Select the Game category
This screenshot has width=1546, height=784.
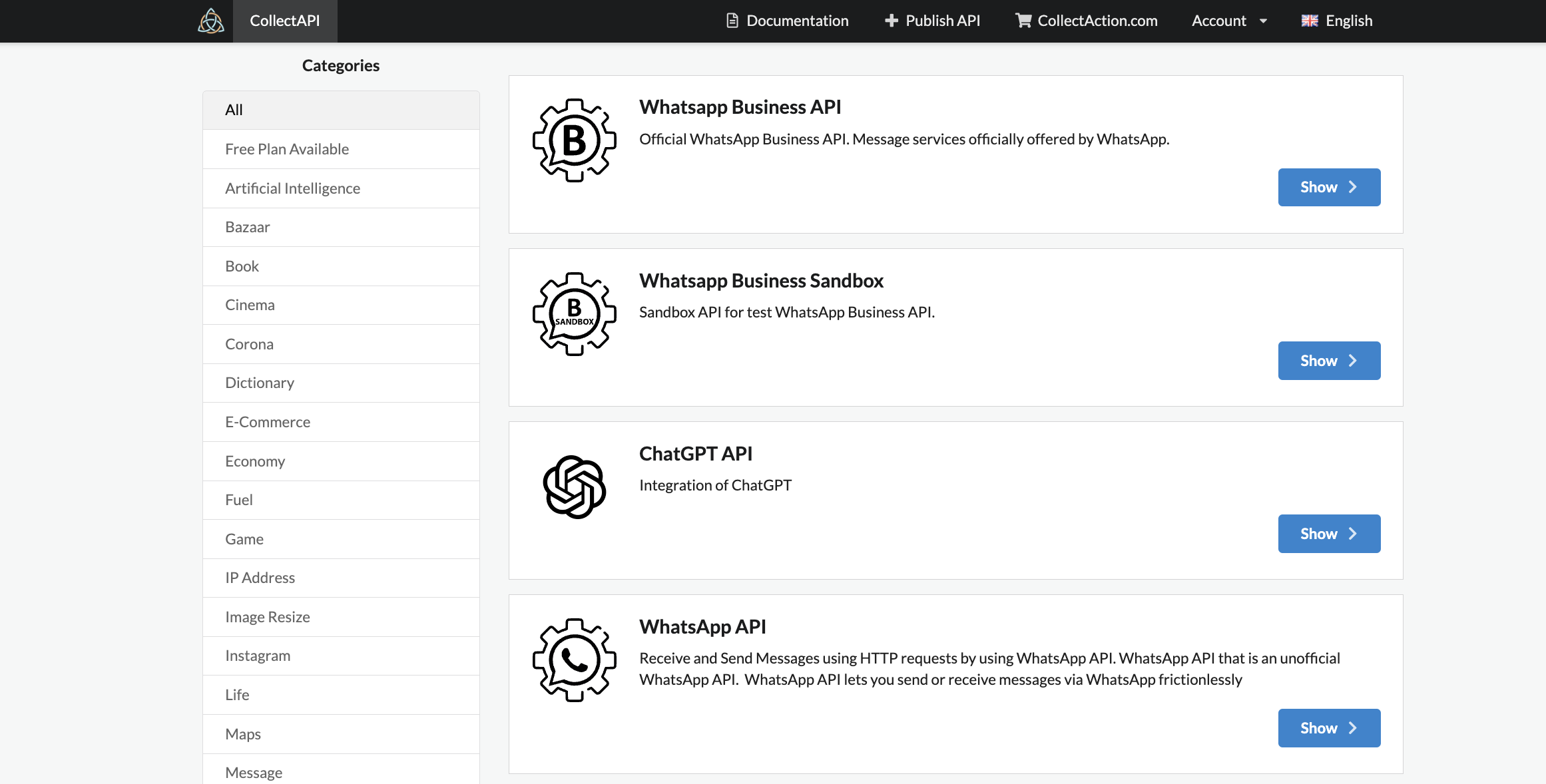coord(341,539)
